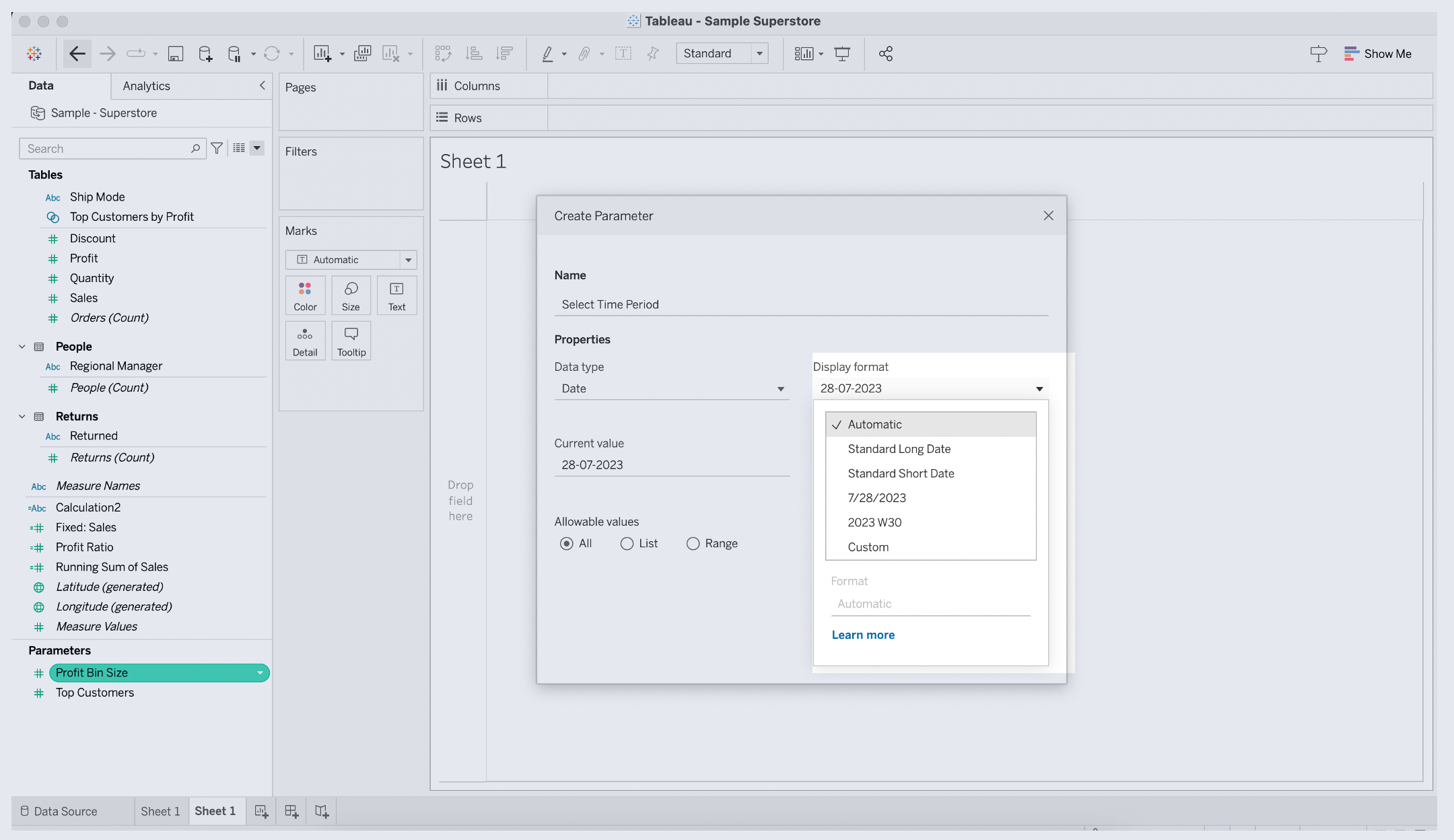The height and width of the screenshot is (840, 1454).
Task: Click the Learn more link
Action: (x=863, y=635)
